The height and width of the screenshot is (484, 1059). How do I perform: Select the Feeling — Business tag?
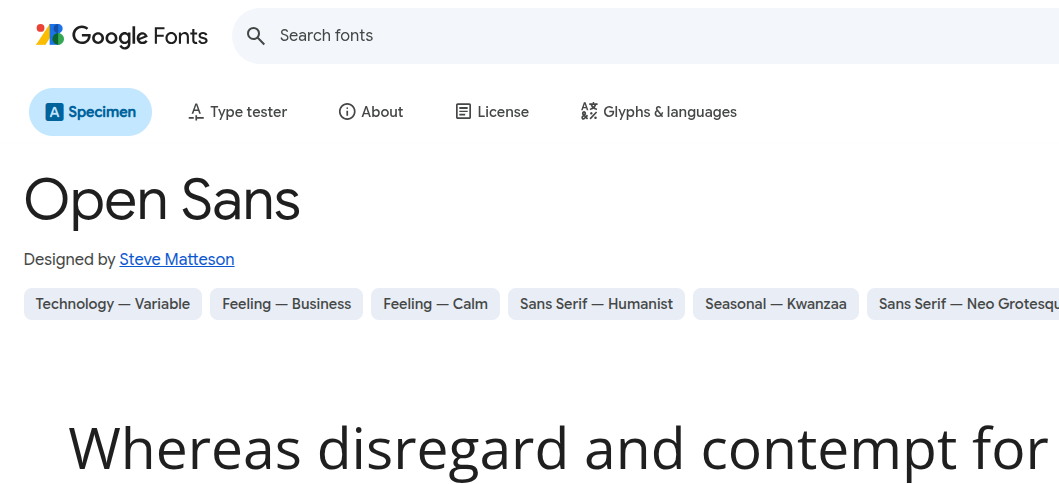(286, 304)
